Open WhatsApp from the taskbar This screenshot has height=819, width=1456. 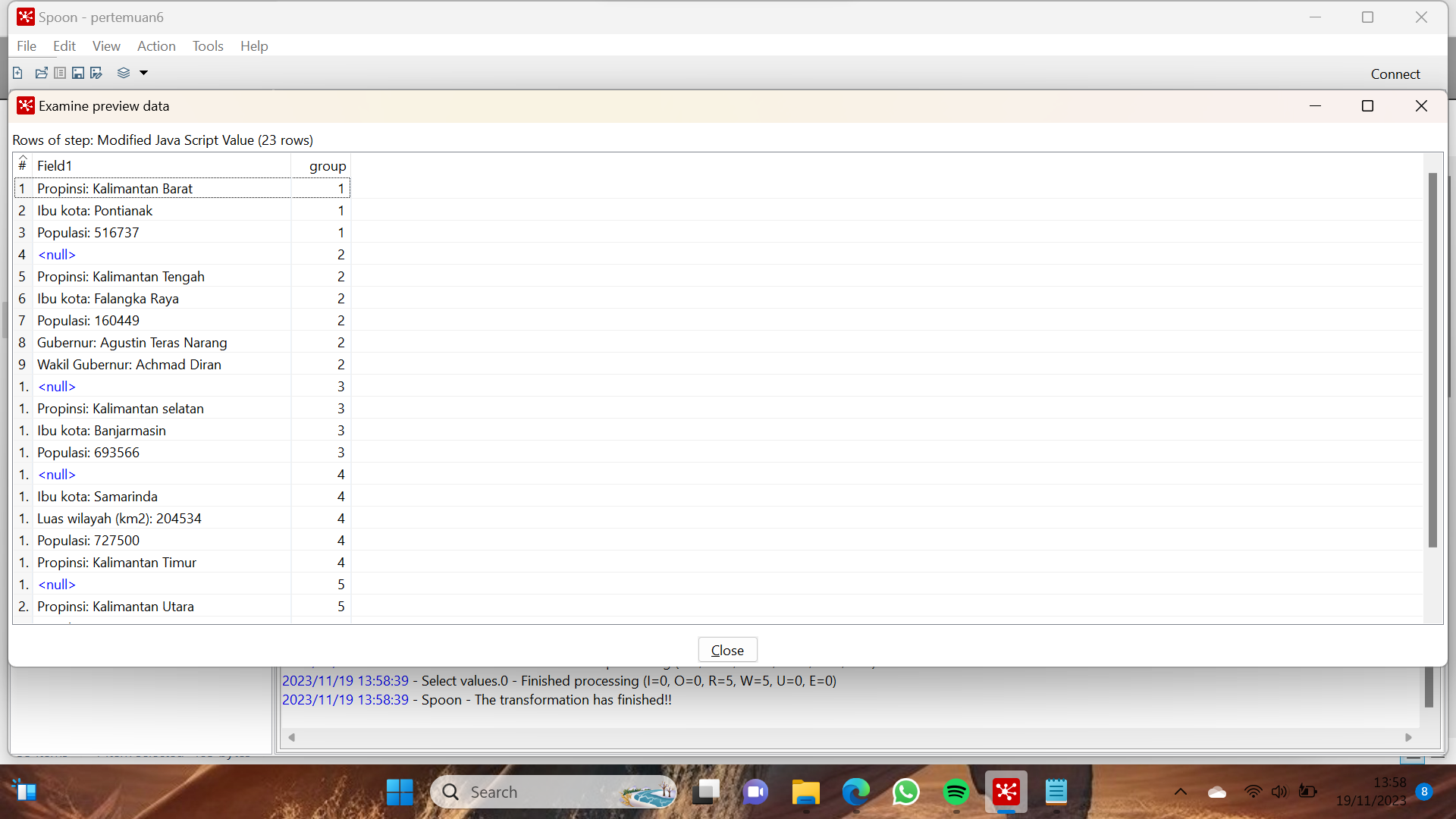pos(905,792)
